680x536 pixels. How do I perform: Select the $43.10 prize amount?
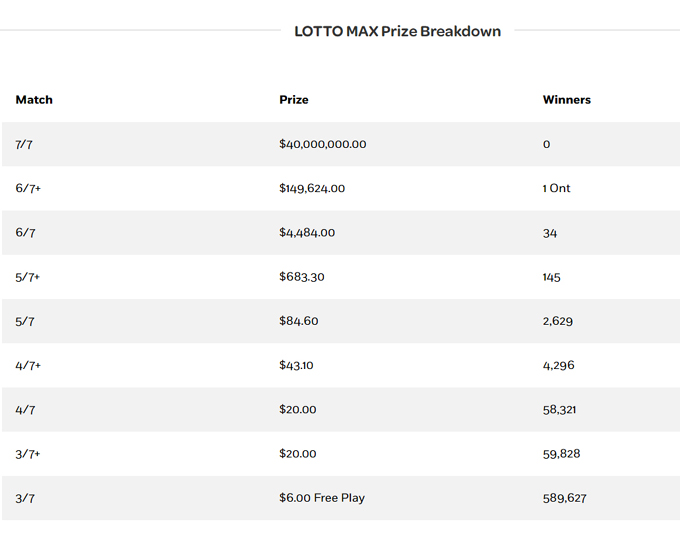296,365
